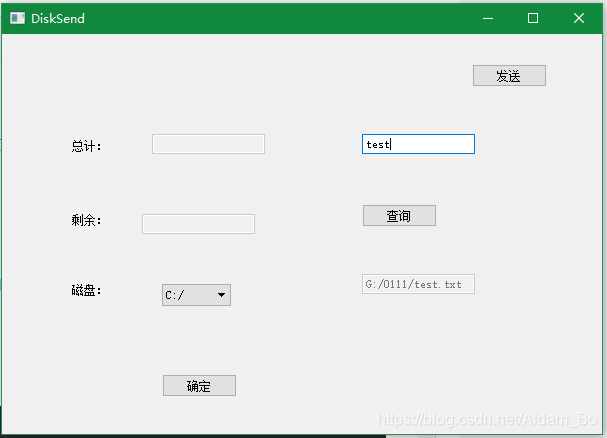Close the DiskSend window
607x438 pixels.
pyautogui.click(x=579, y=18)
